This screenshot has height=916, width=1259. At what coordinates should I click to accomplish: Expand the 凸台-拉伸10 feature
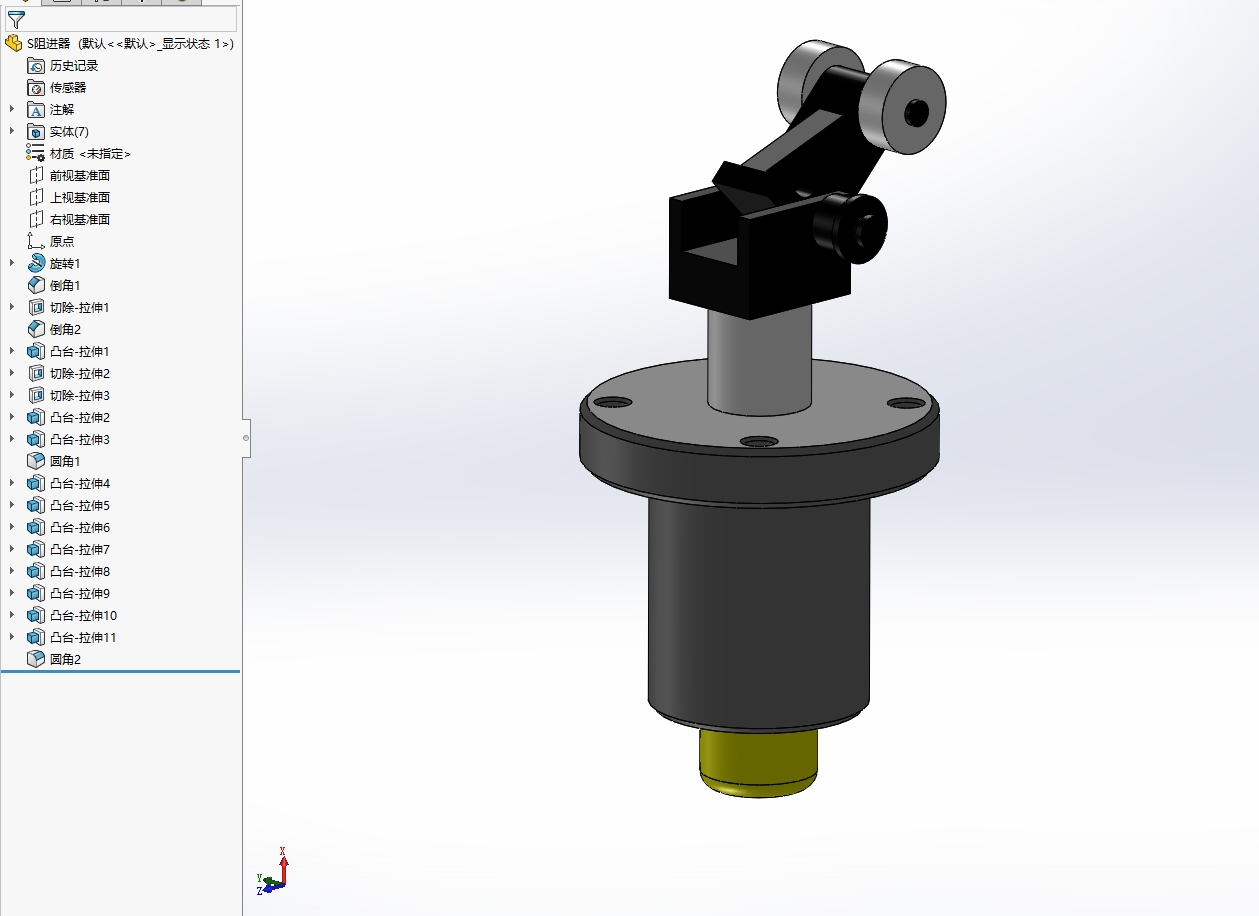(x=12, y=615)
